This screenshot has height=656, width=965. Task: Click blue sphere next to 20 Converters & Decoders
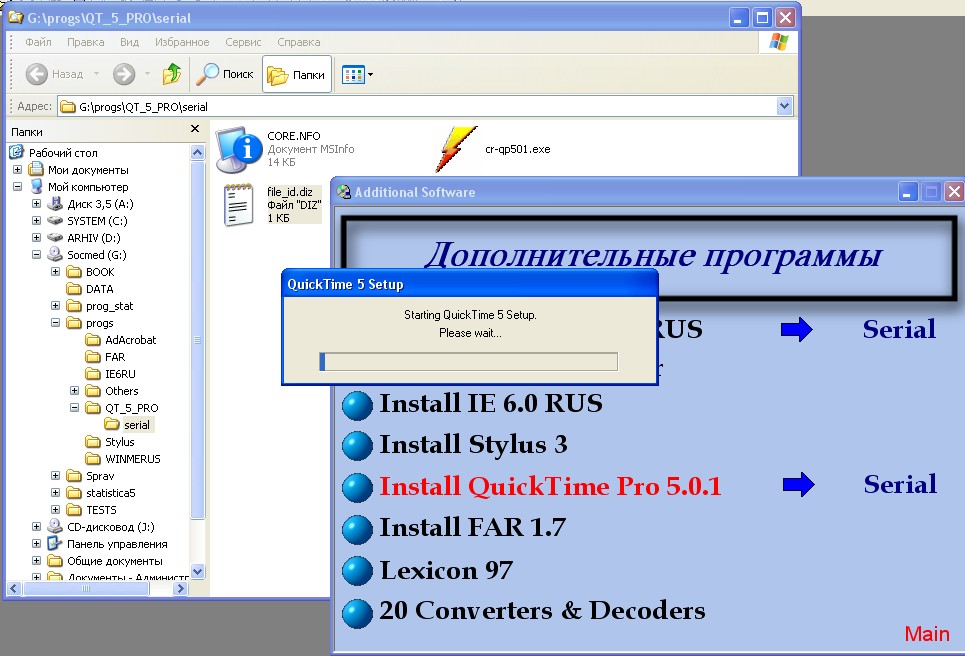(358, 614)
